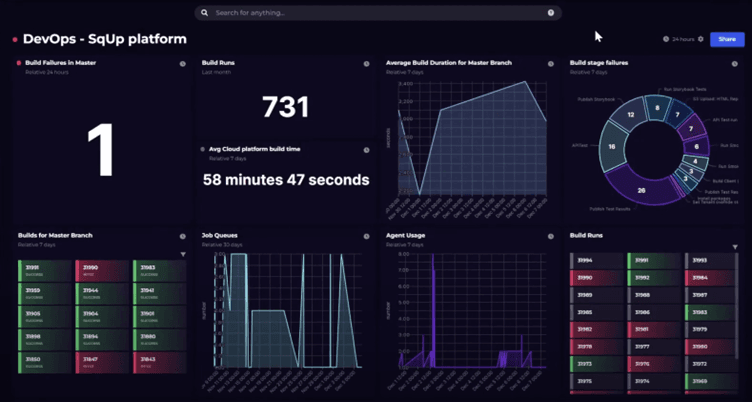Open build 31904 tile
Screen dimensions: 752x402
click(x=102, y=317)
